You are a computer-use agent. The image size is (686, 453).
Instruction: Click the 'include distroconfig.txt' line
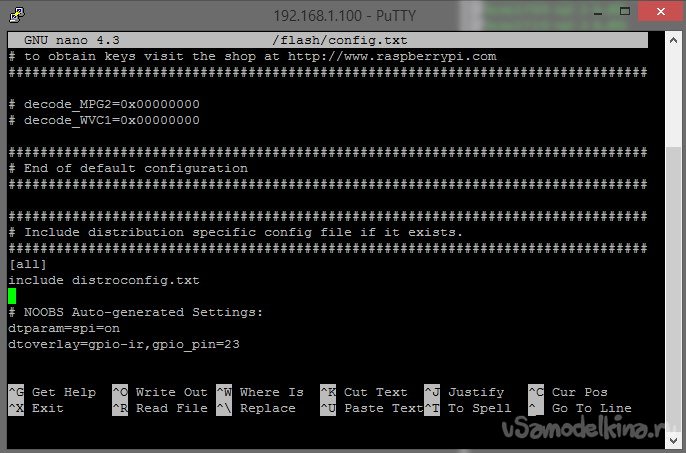point(104,281)
